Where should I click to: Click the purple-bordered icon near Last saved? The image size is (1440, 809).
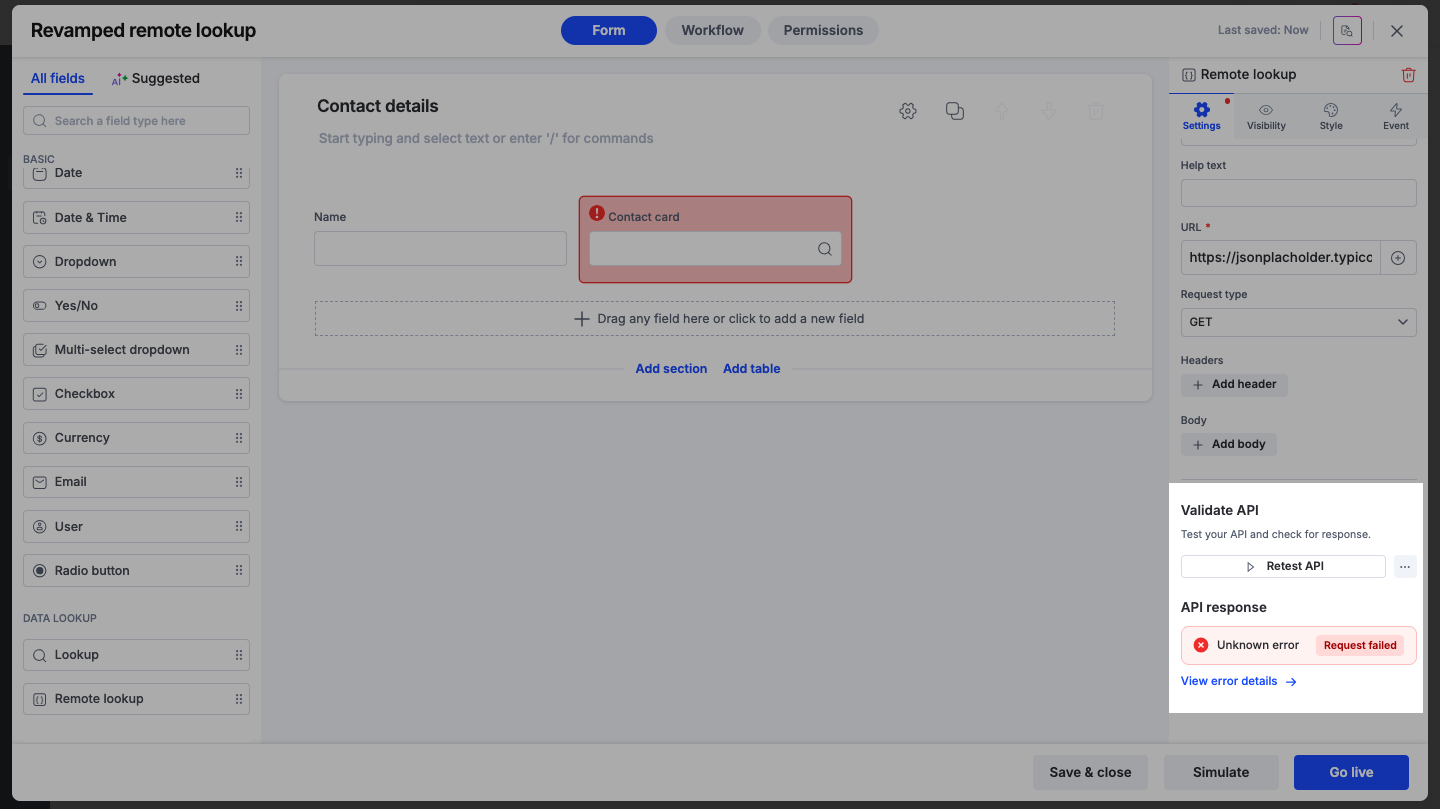1348,30
